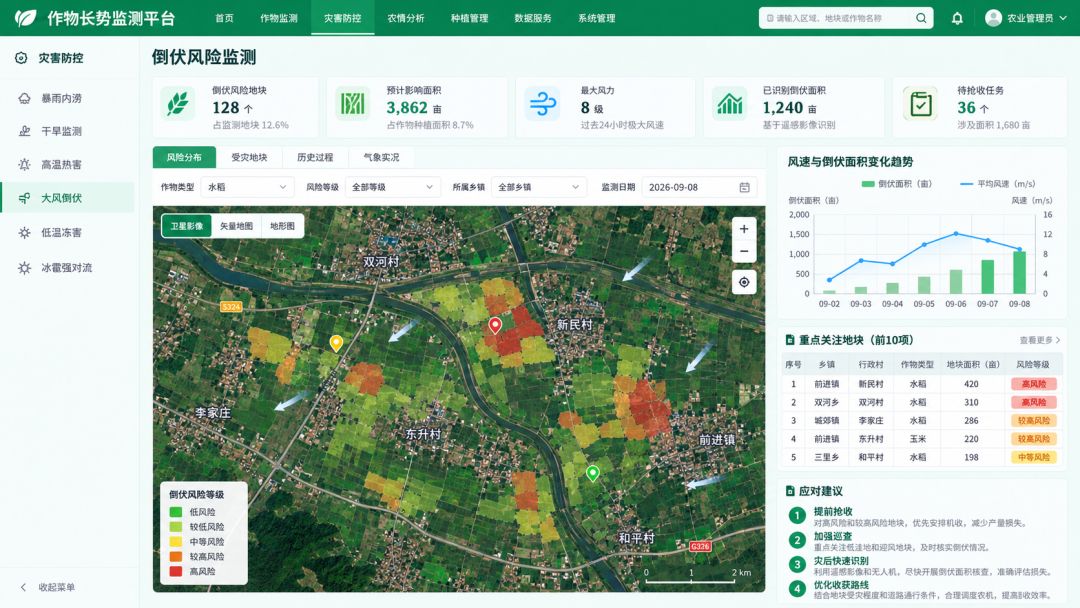Click the admin user avatar icon
This screenshot has width=1080, height=608.
tap(993, 18)
